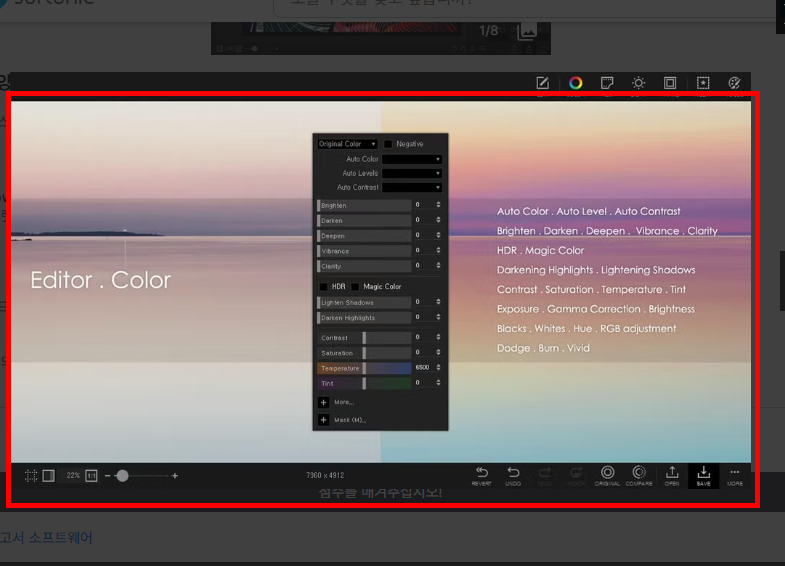Click the Contrast slider
Viewport: 785px width, 566px height.
[364, 338]
